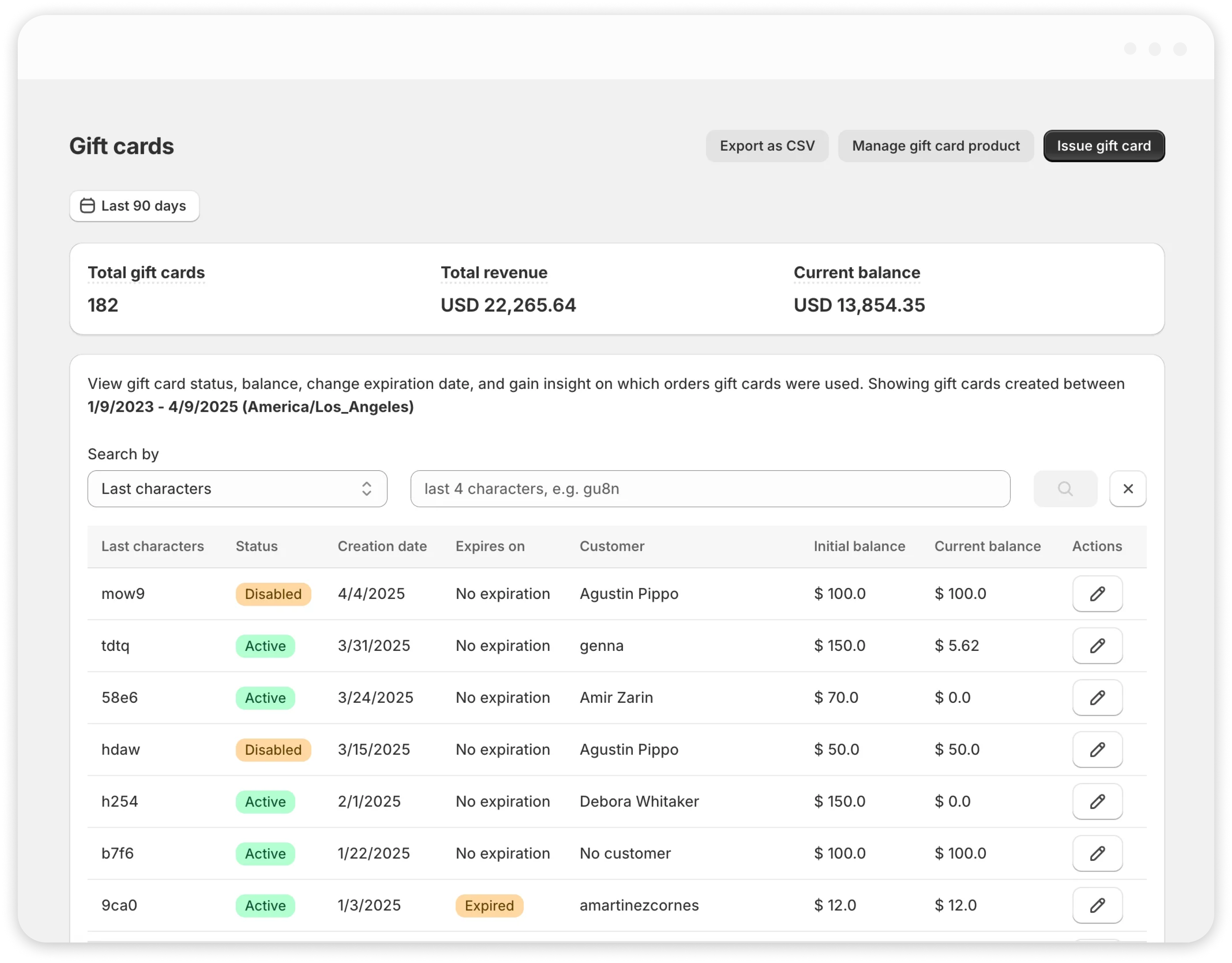Edit the tdtq gift card
Screen dimensions: 1232x963
coord(1097,645)
